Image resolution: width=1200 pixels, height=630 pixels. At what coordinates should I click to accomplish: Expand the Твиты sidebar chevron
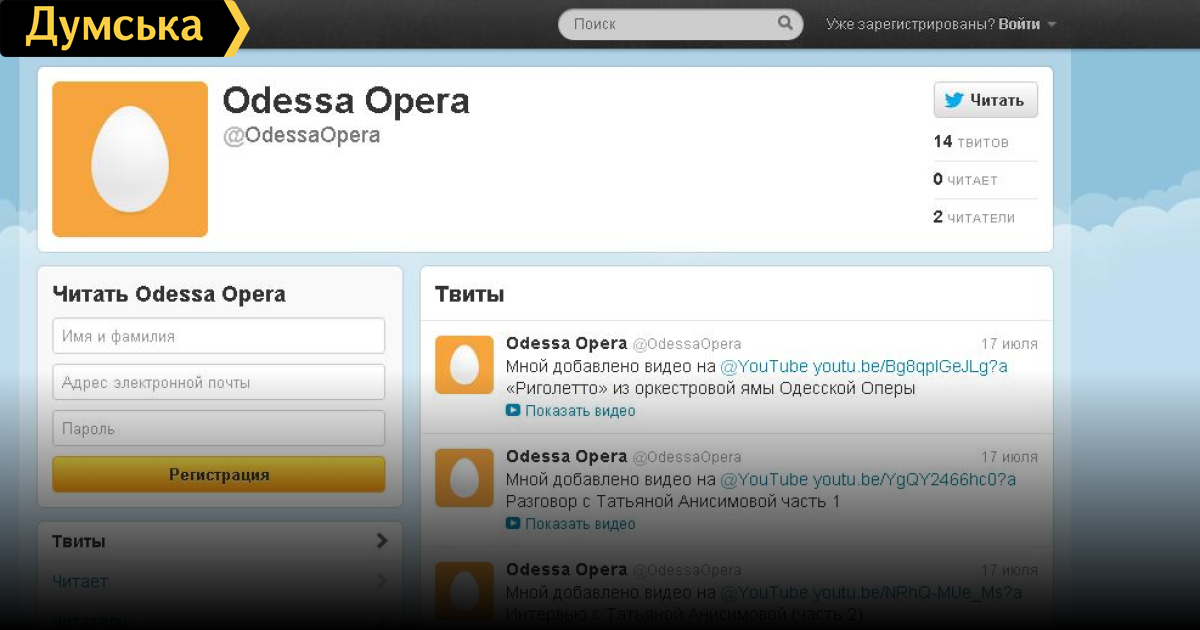(x=381, y=541)
